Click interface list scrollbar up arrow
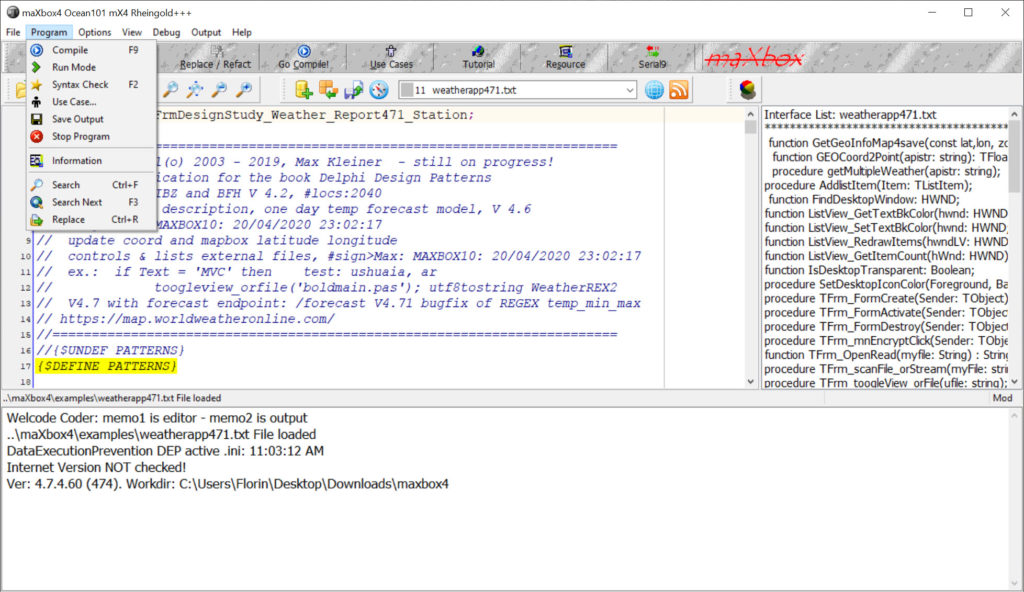Viewport: 1024px width, 592px height. point(1014,114)
